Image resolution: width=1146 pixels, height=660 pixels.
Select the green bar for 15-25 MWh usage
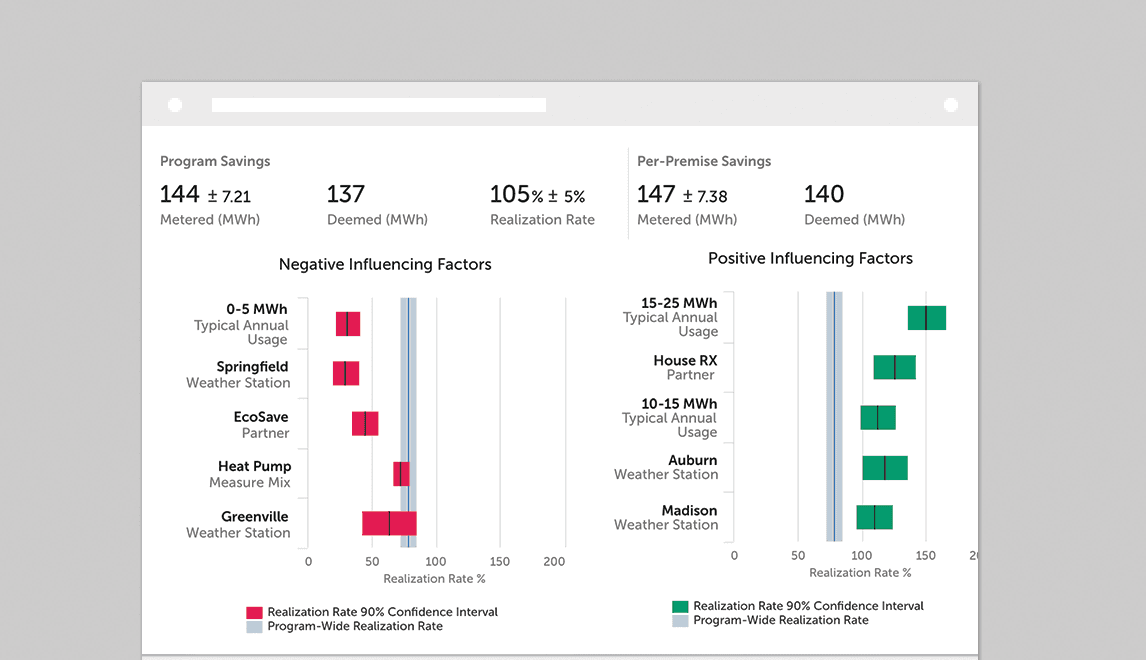click(927, 318)
